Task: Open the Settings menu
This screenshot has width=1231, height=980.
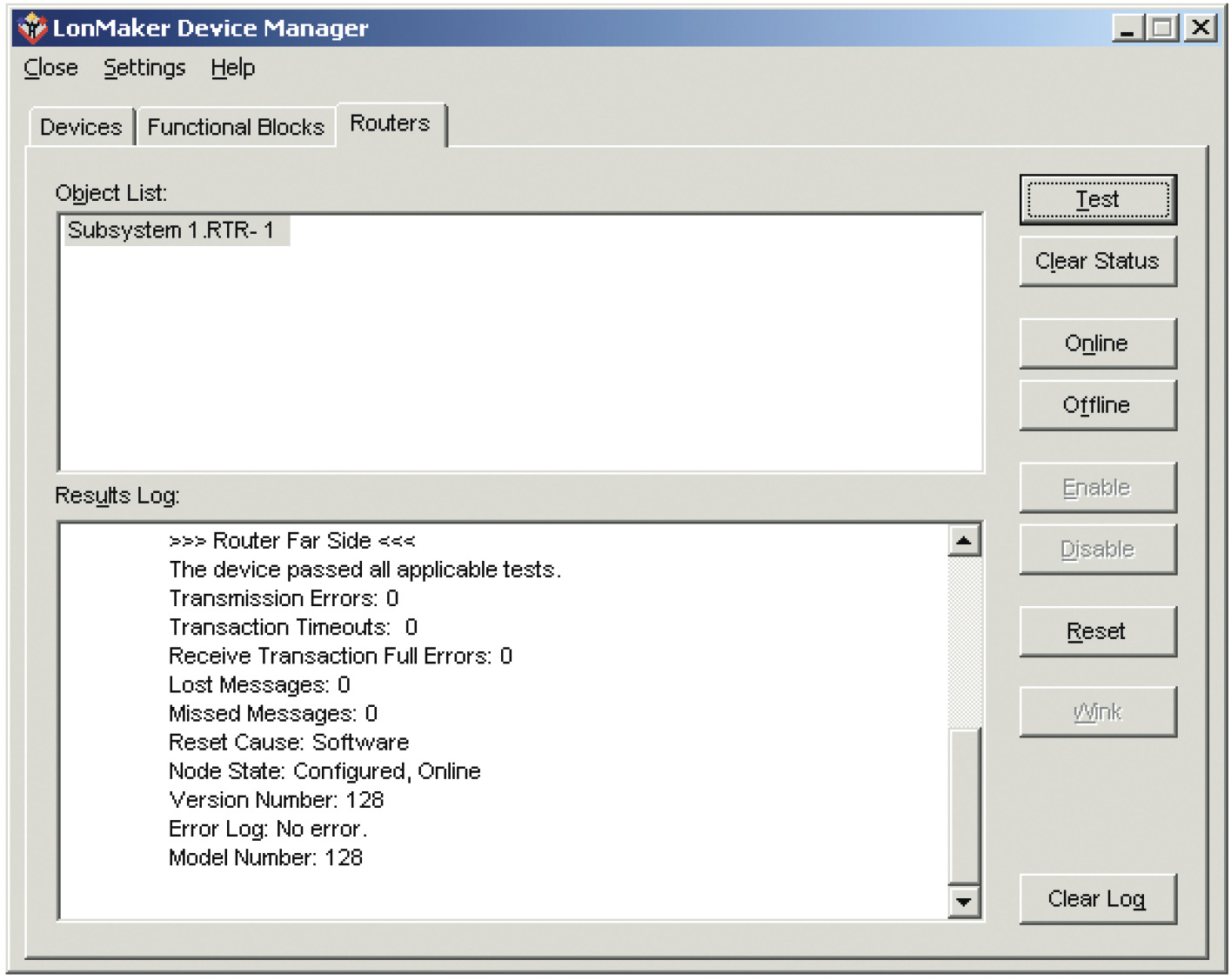Action: click(x=144, y=68)
